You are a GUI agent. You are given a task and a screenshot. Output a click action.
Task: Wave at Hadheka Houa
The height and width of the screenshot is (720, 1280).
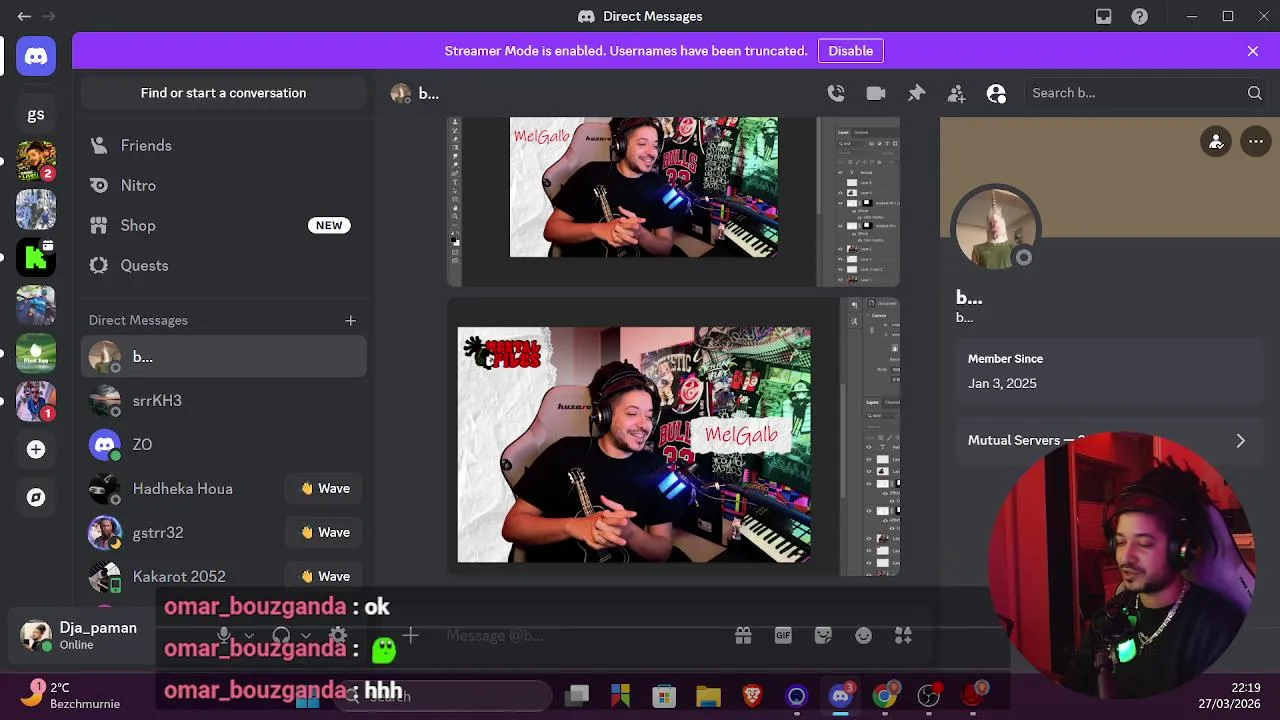coord(325,488)
